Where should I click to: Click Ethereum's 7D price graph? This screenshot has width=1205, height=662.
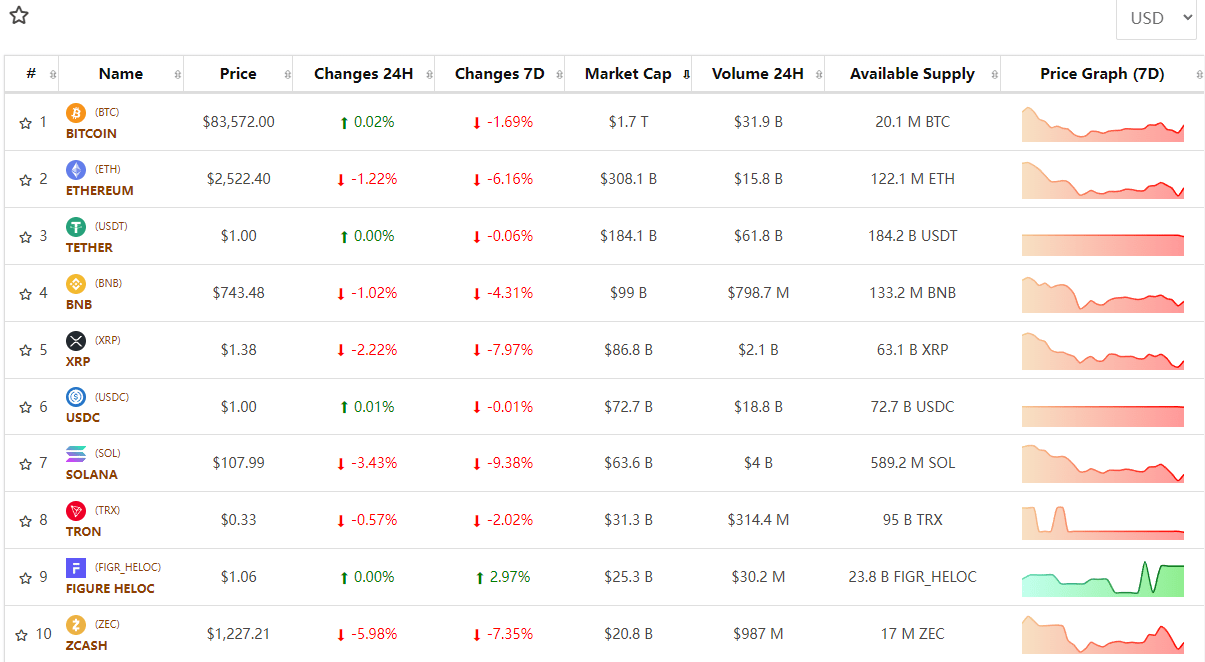coord(1102,180)
